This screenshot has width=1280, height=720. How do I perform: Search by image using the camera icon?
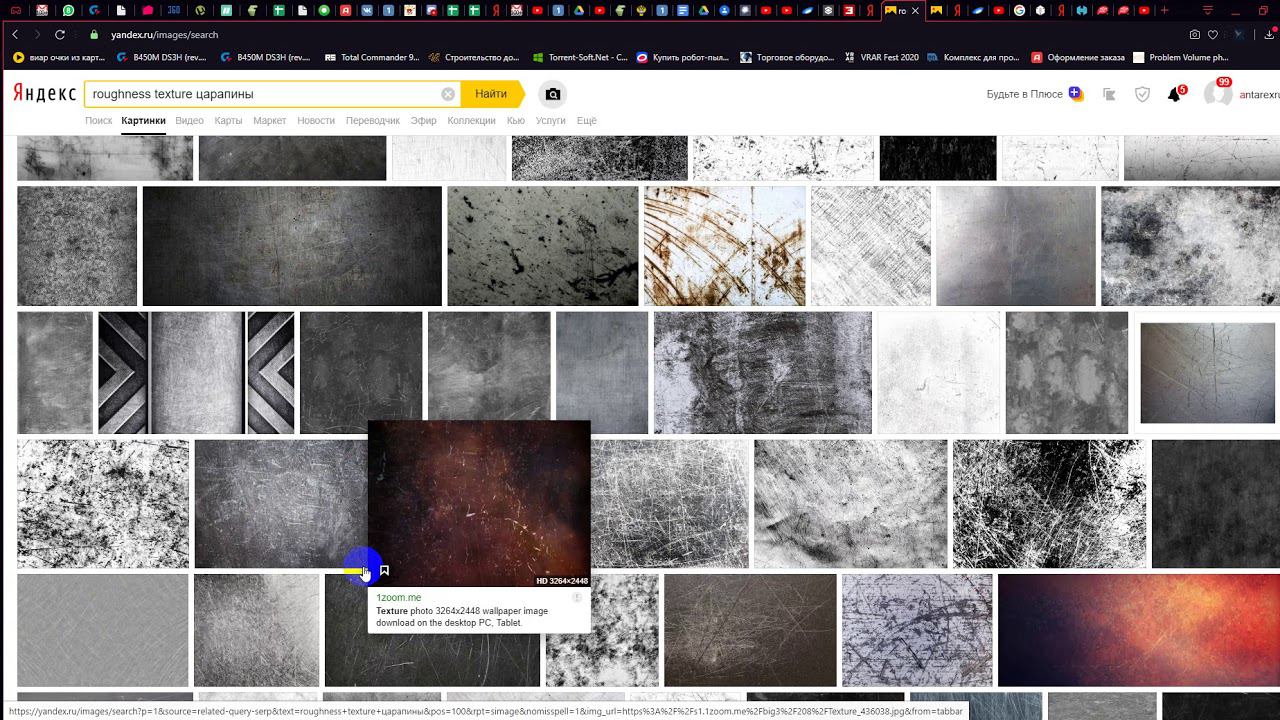point(553,94)
